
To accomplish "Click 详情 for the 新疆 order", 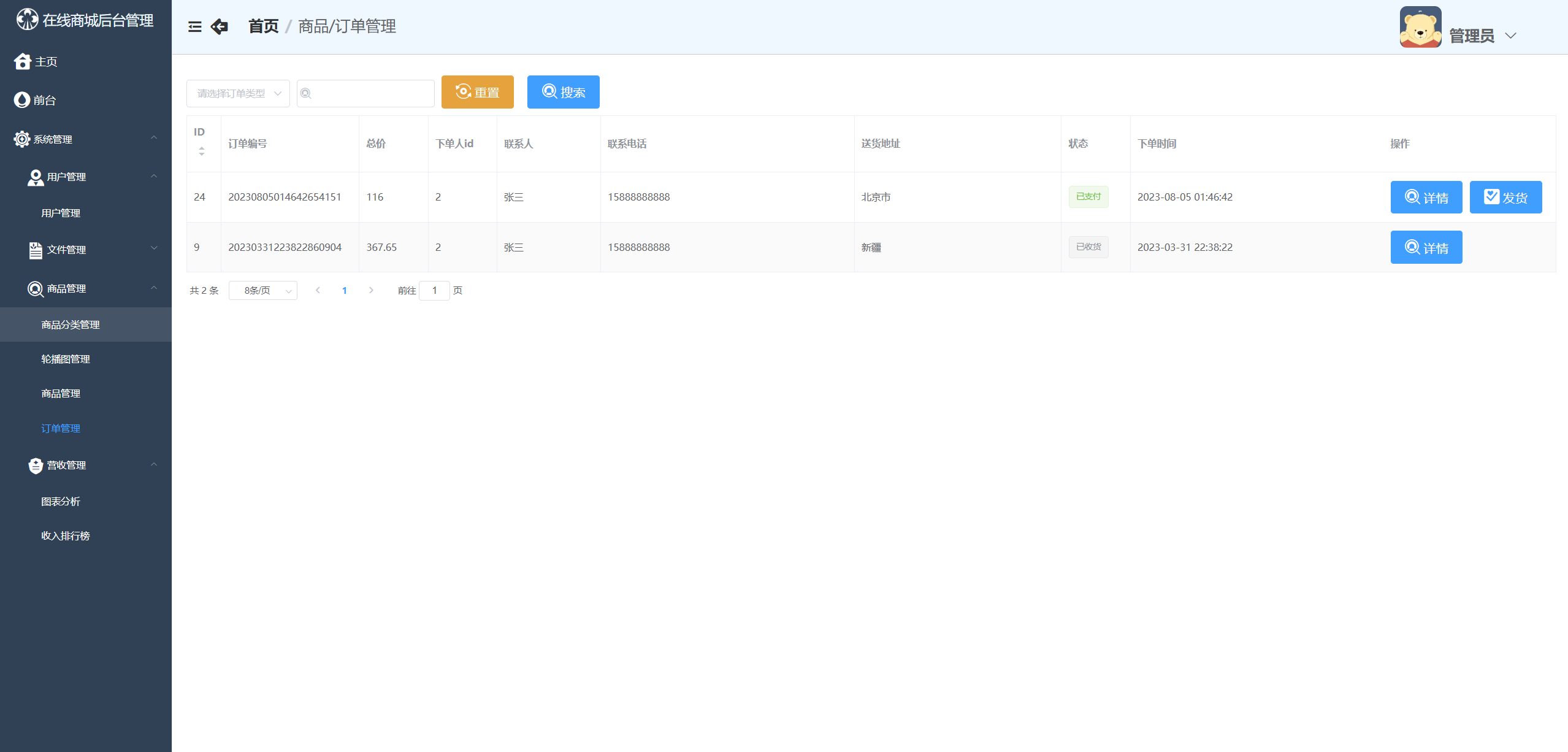I will pyautogui.click(x=1426, y=248).
